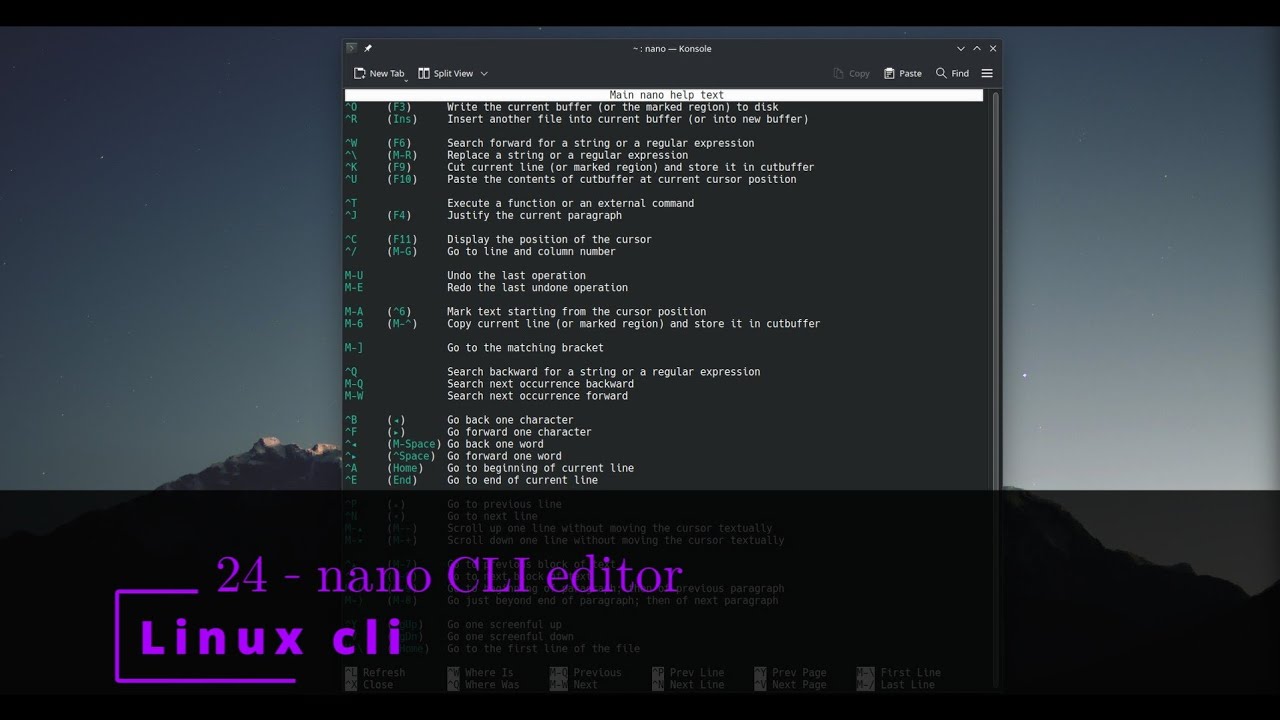Click the 'Main nano help text' header bar
Screen dimensions: 1280x720
[664, 95]
